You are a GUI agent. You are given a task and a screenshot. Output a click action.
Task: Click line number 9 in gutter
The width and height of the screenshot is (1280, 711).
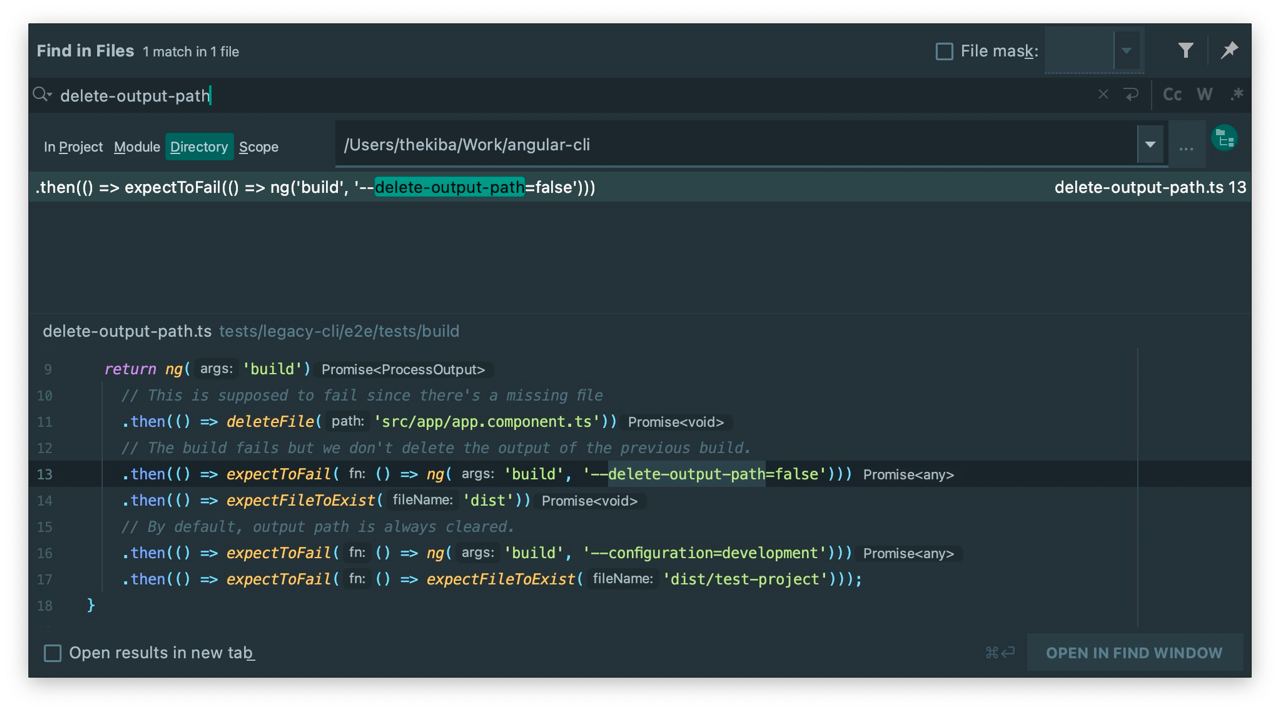[x=47, y=369]
